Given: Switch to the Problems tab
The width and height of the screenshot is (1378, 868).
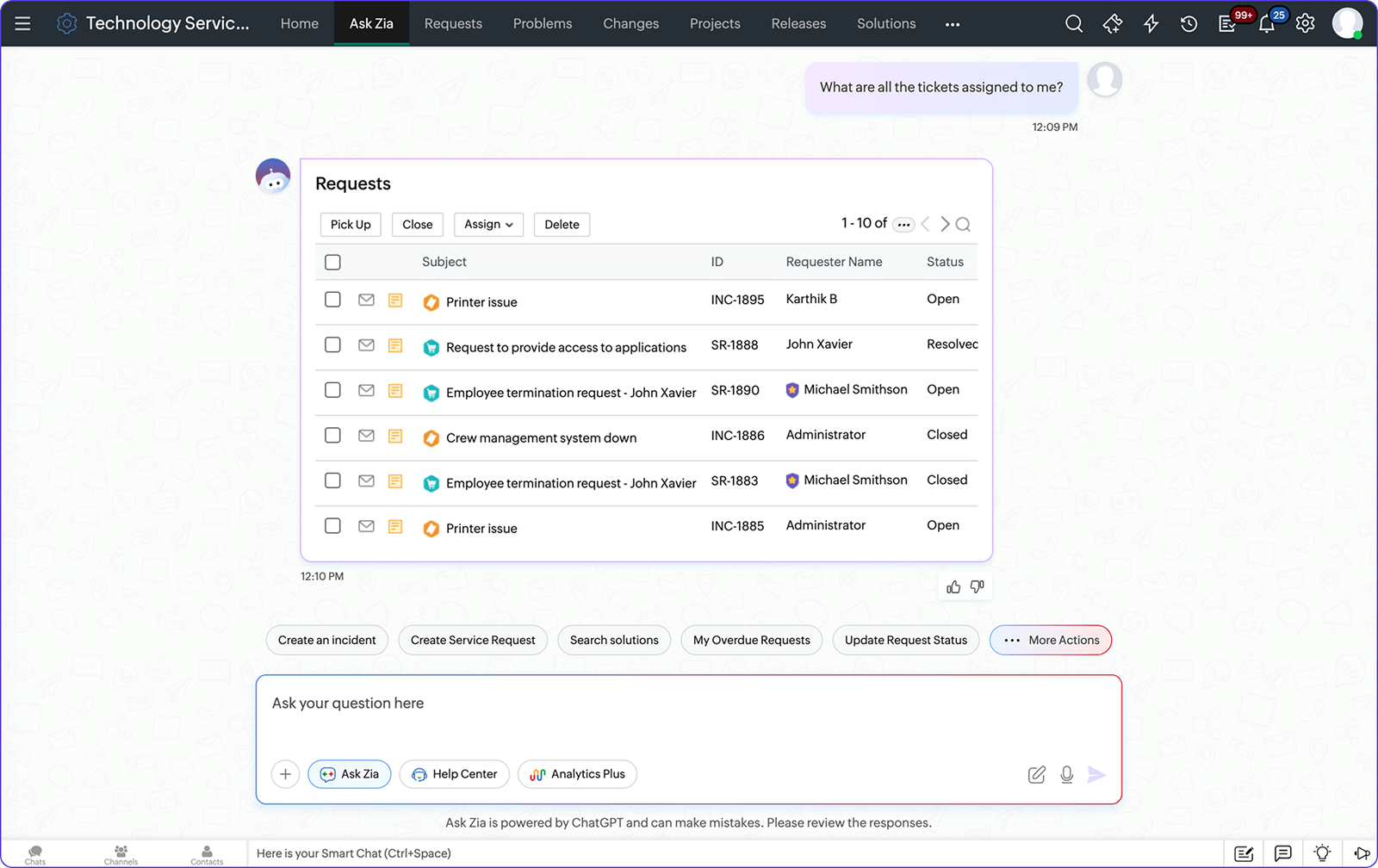Looking at the screenshot, I should (x=543, y=23).
